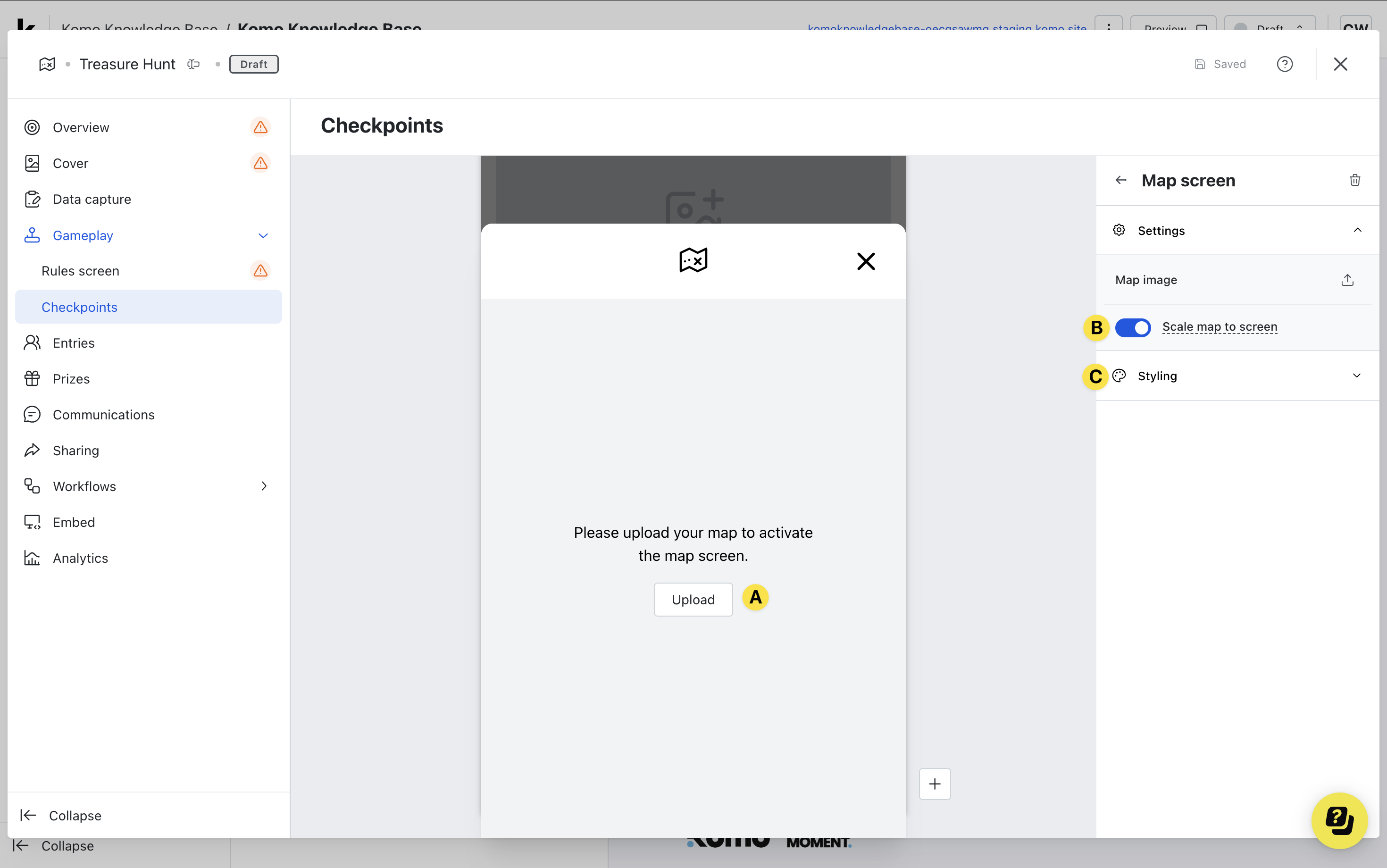Expand the Styling section
1387x868 pixels.
(1357, 376)
